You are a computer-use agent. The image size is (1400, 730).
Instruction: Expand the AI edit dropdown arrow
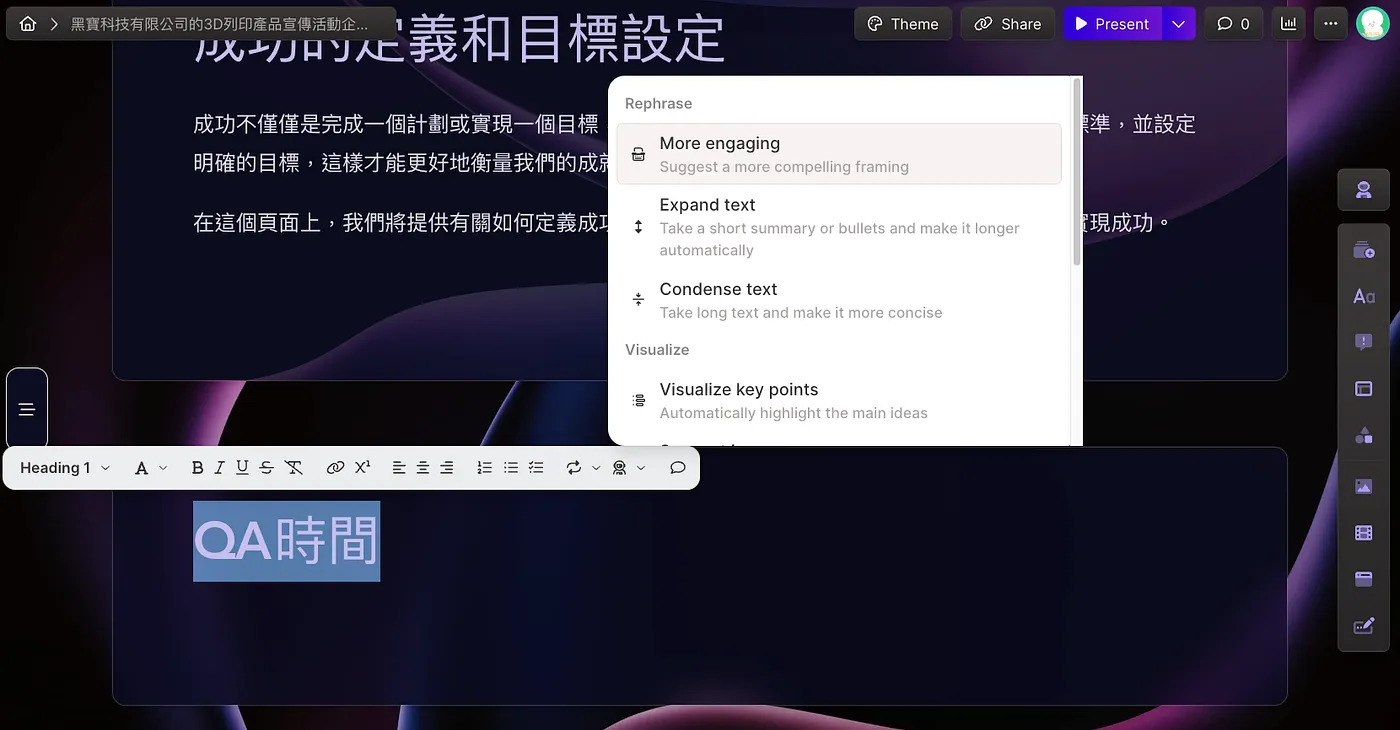[x=641, y=468]
